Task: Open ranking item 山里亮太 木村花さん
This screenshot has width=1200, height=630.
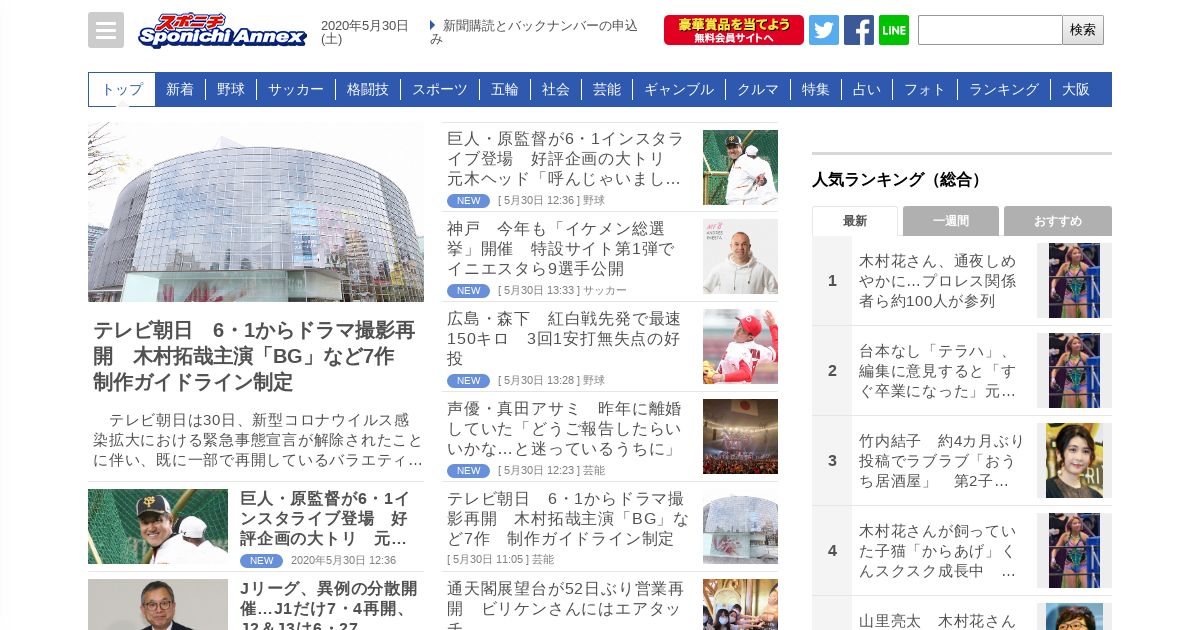Action: (938, 620)
